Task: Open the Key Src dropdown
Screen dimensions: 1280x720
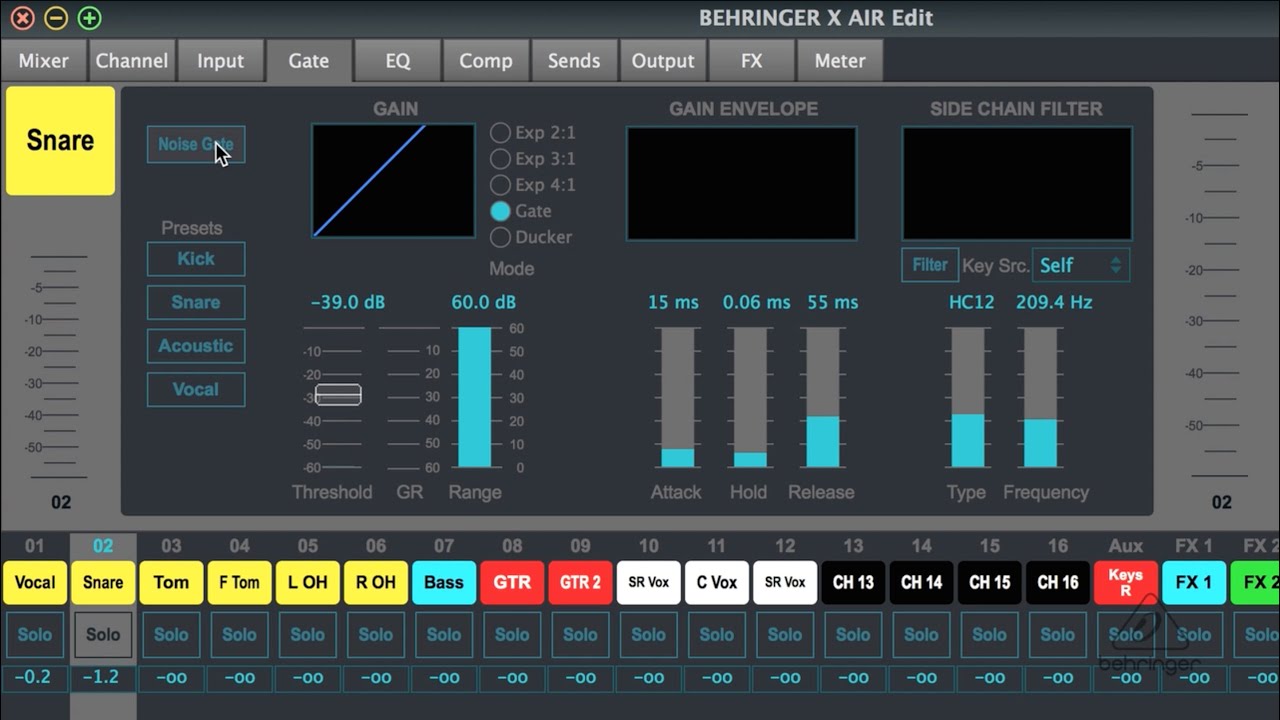Action: 1081,265
